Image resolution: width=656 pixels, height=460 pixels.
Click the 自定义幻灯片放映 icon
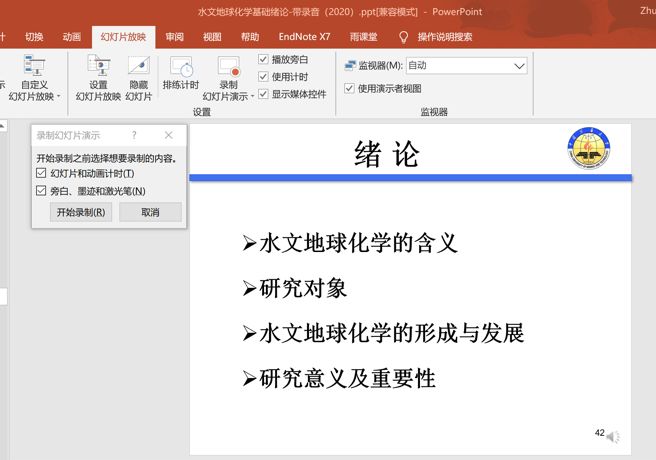click(35, 66)
